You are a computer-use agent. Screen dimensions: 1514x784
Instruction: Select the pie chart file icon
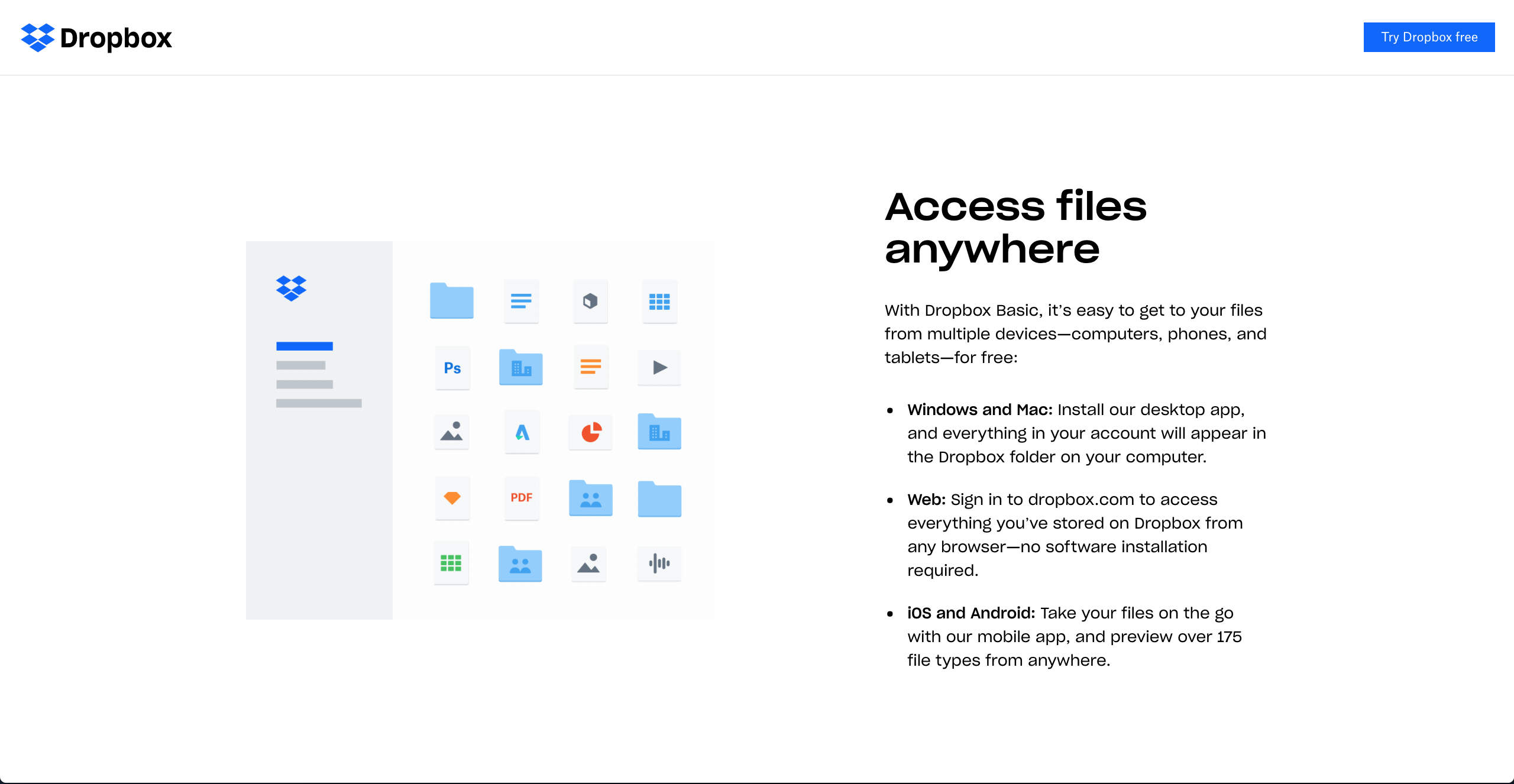point(590,432)
